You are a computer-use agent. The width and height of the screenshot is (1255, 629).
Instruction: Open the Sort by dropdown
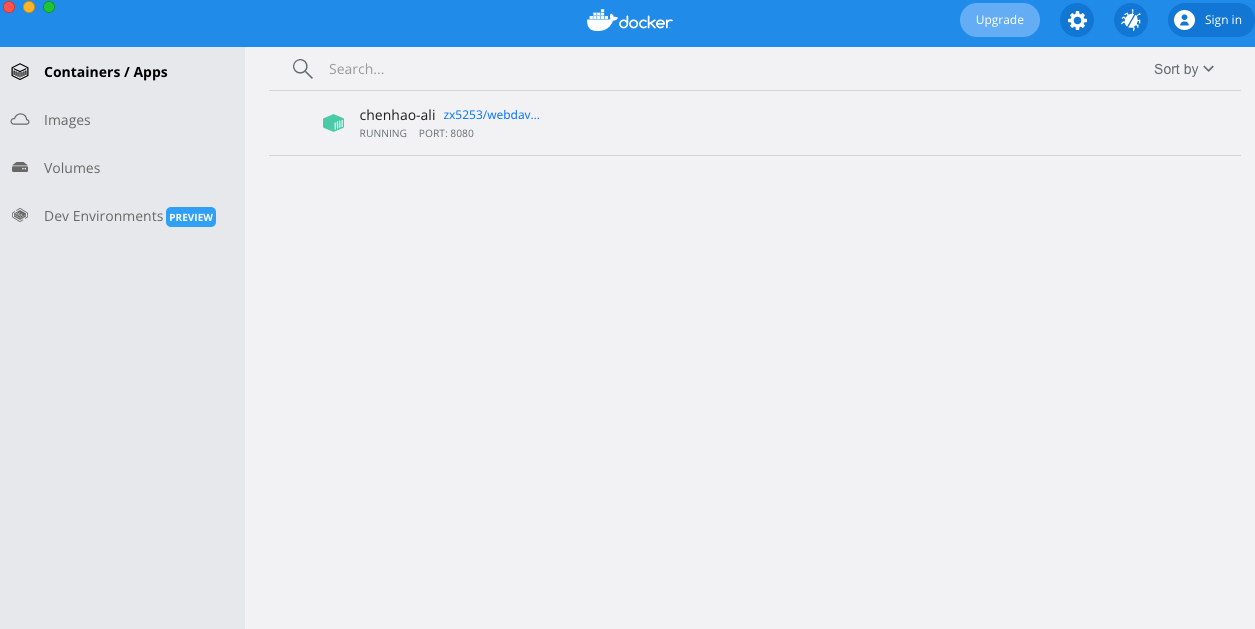click(1184, 69)
